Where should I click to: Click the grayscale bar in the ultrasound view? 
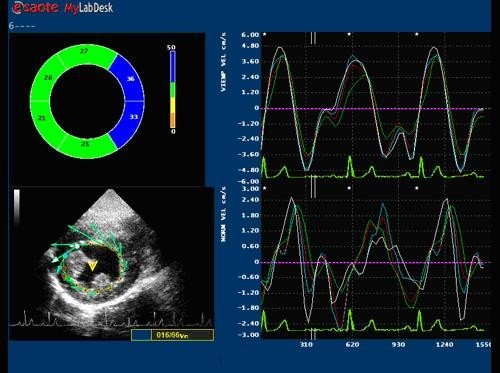(x=17, y=207)
